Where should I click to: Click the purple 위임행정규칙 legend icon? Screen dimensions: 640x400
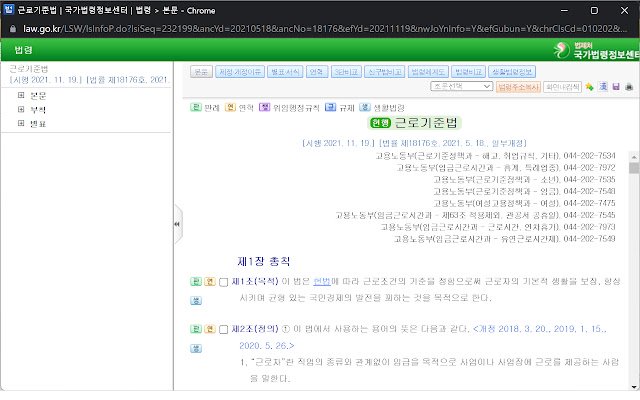(x=264, y=107)
